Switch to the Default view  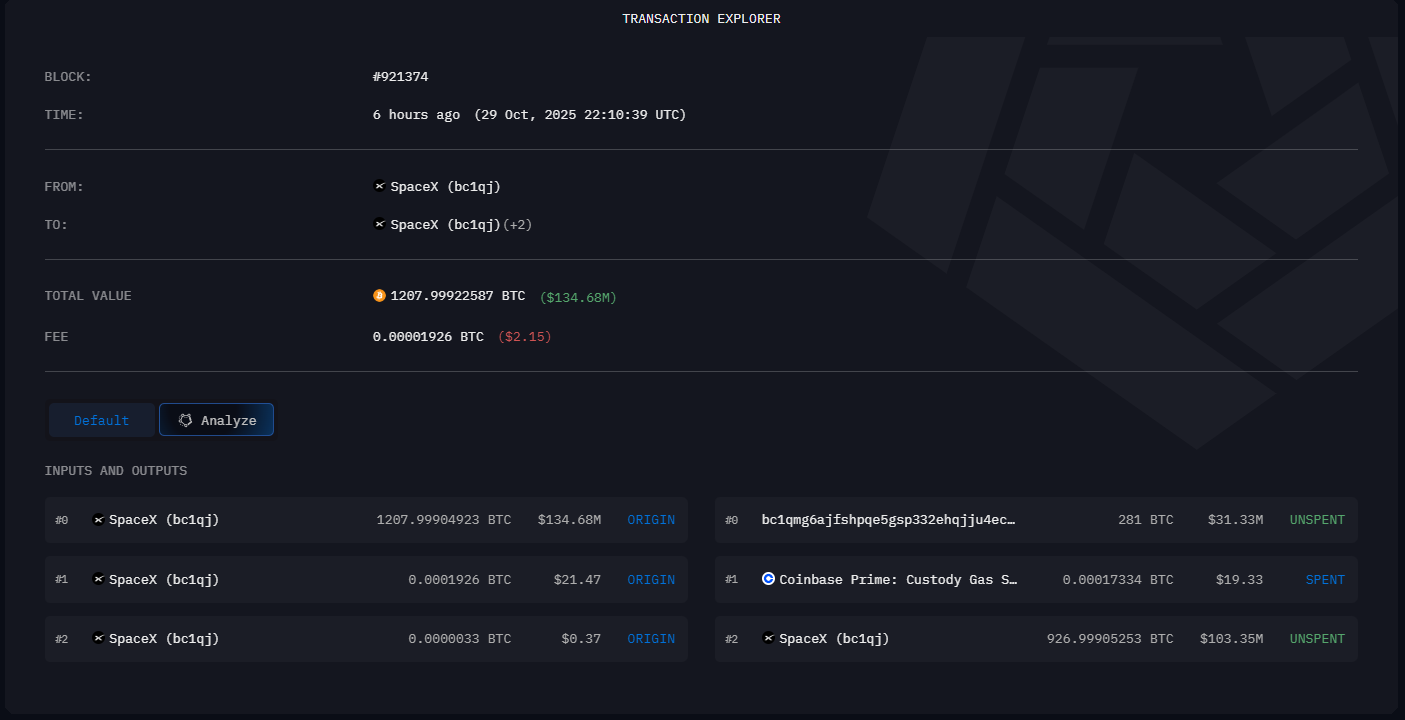pyautogui.click(x=101, y=419)
